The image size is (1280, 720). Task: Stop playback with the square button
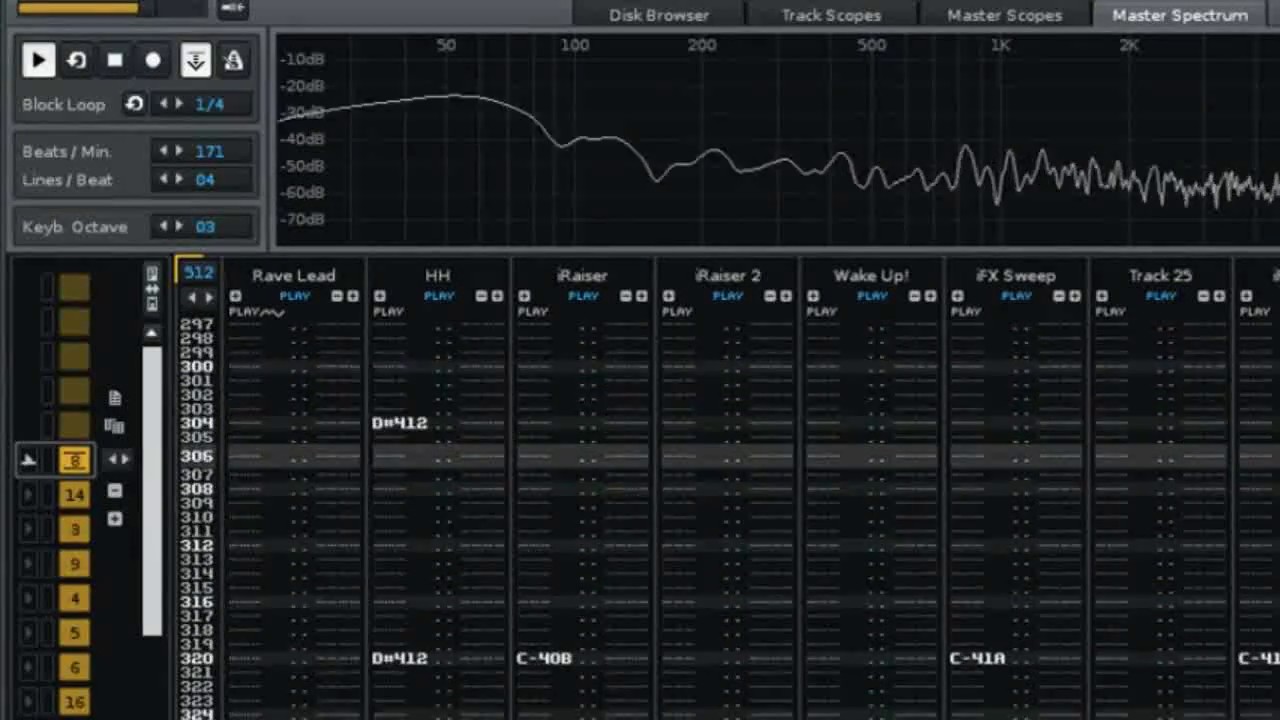click(x=115, y=60)
